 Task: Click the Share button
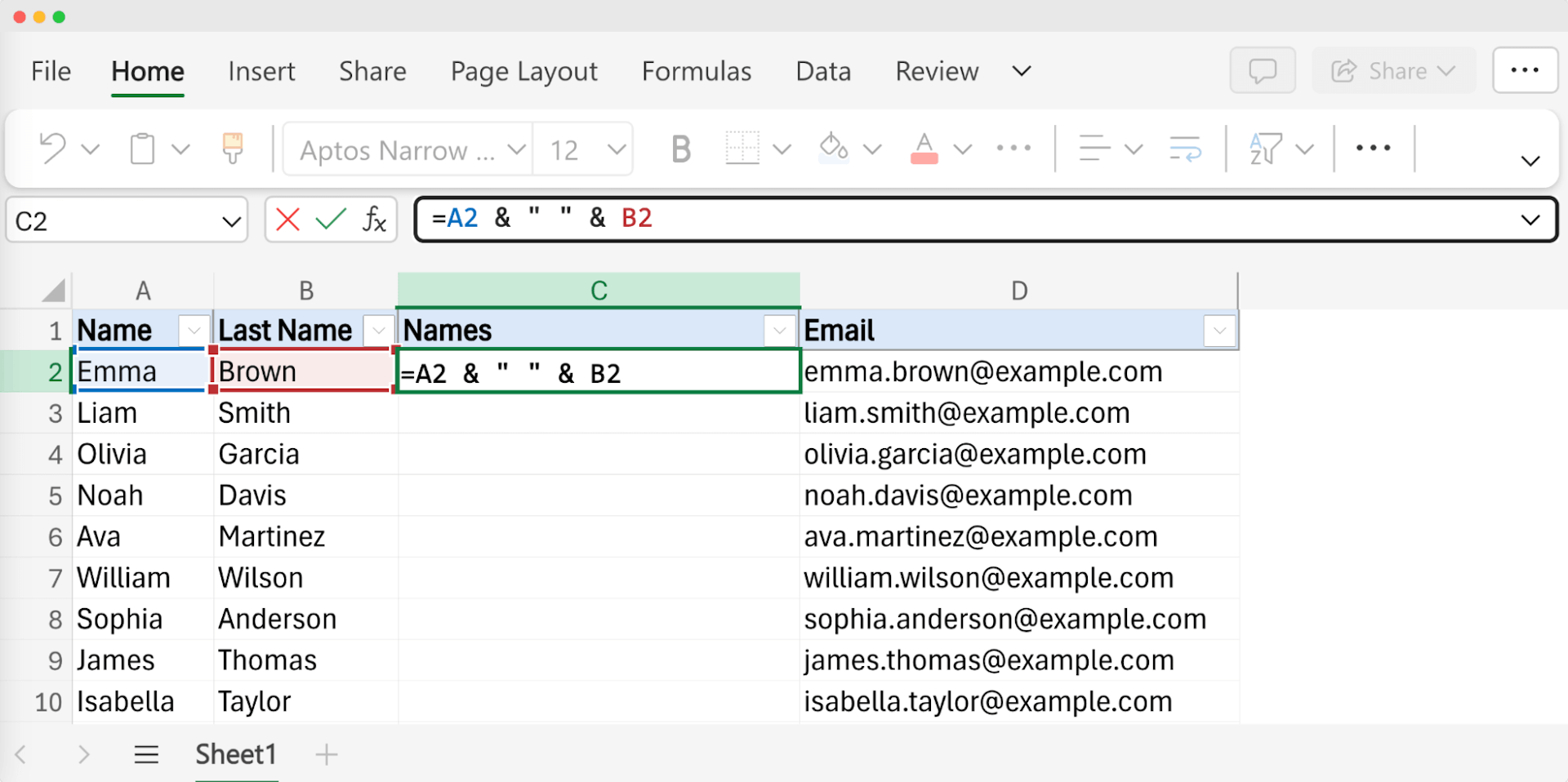click(x=1392, y=70)
